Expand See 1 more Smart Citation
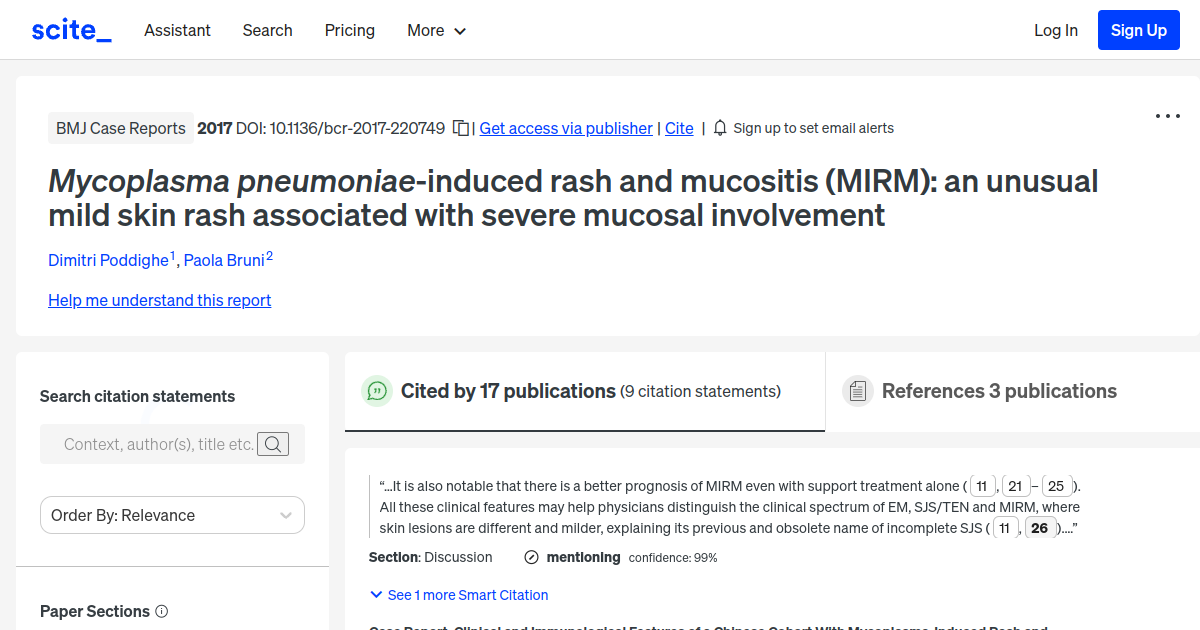 458,595
